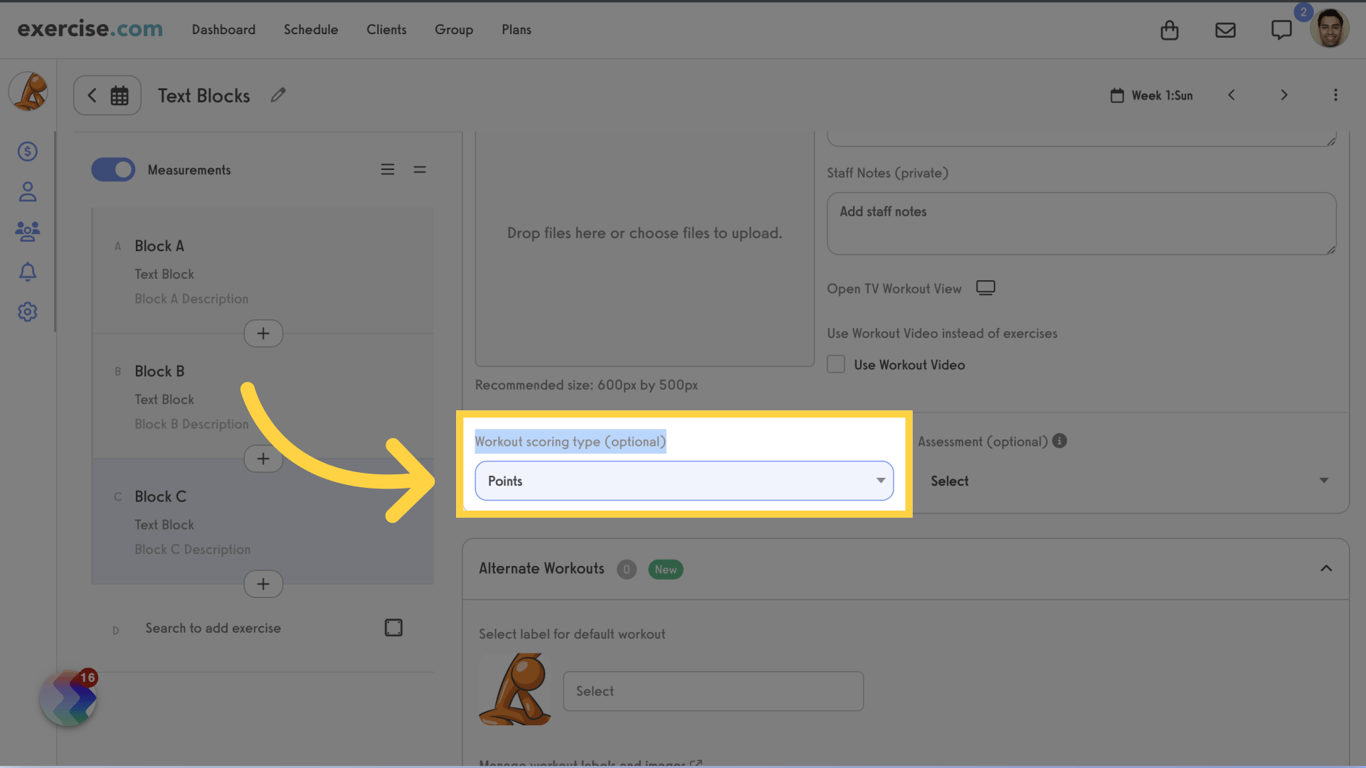
Task: Click the Search to add exercise field
Action: pos(213,628)
